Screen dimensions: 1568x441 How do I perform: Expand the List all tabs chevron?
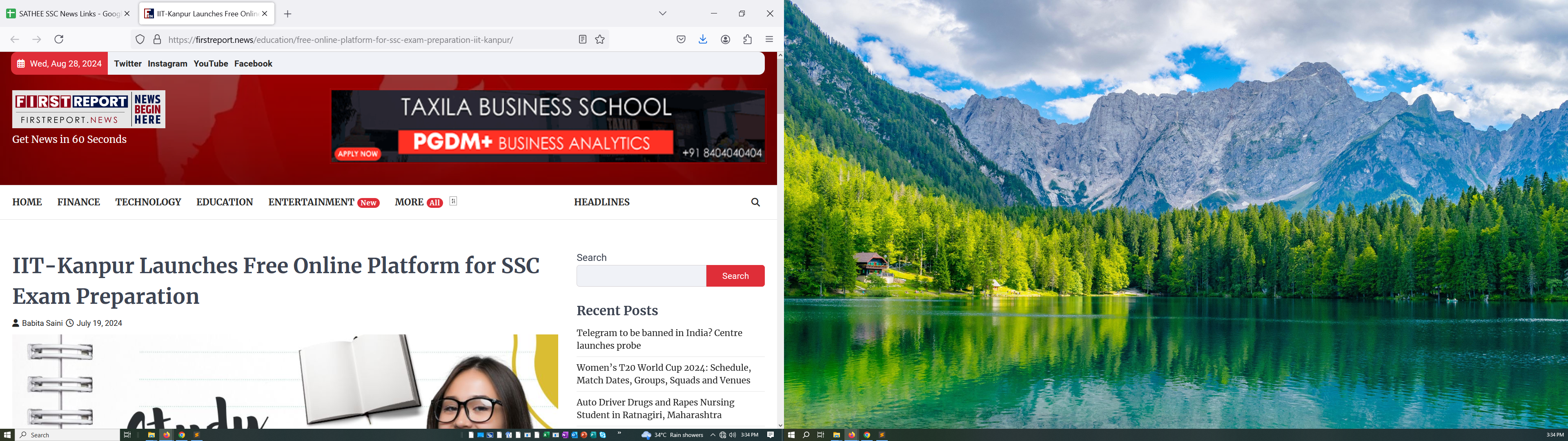(663, 13)
